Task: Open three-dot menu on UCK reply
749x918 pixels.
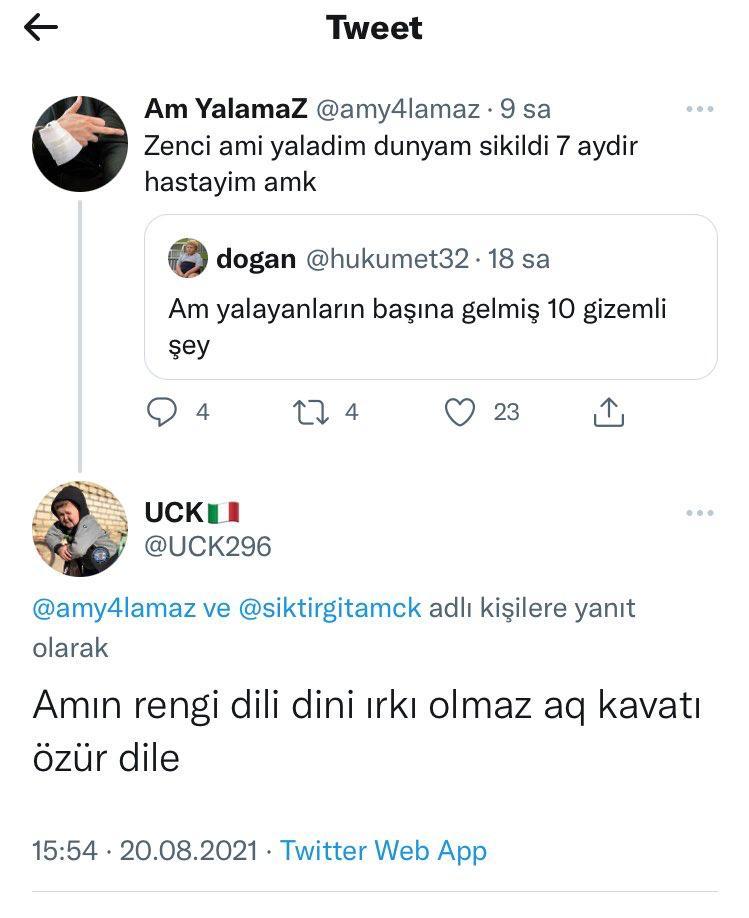Action: point(700,513)
